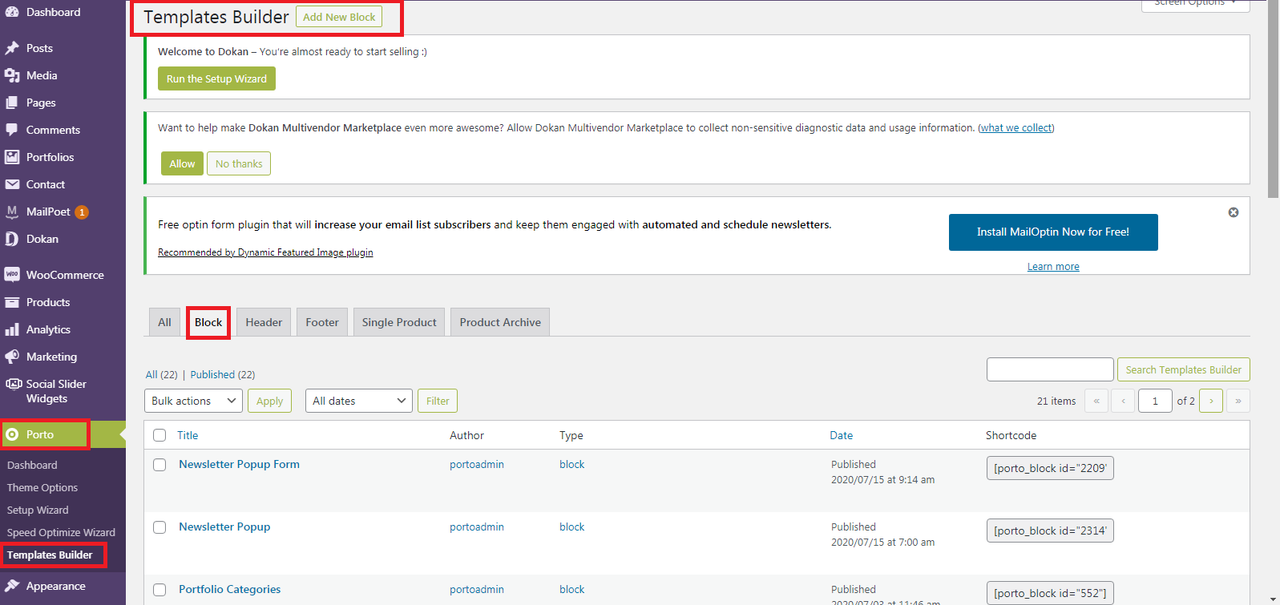
Task: Open Recommended by Dynamic Featured Image plugin link
Action: (x=265, y=252)
